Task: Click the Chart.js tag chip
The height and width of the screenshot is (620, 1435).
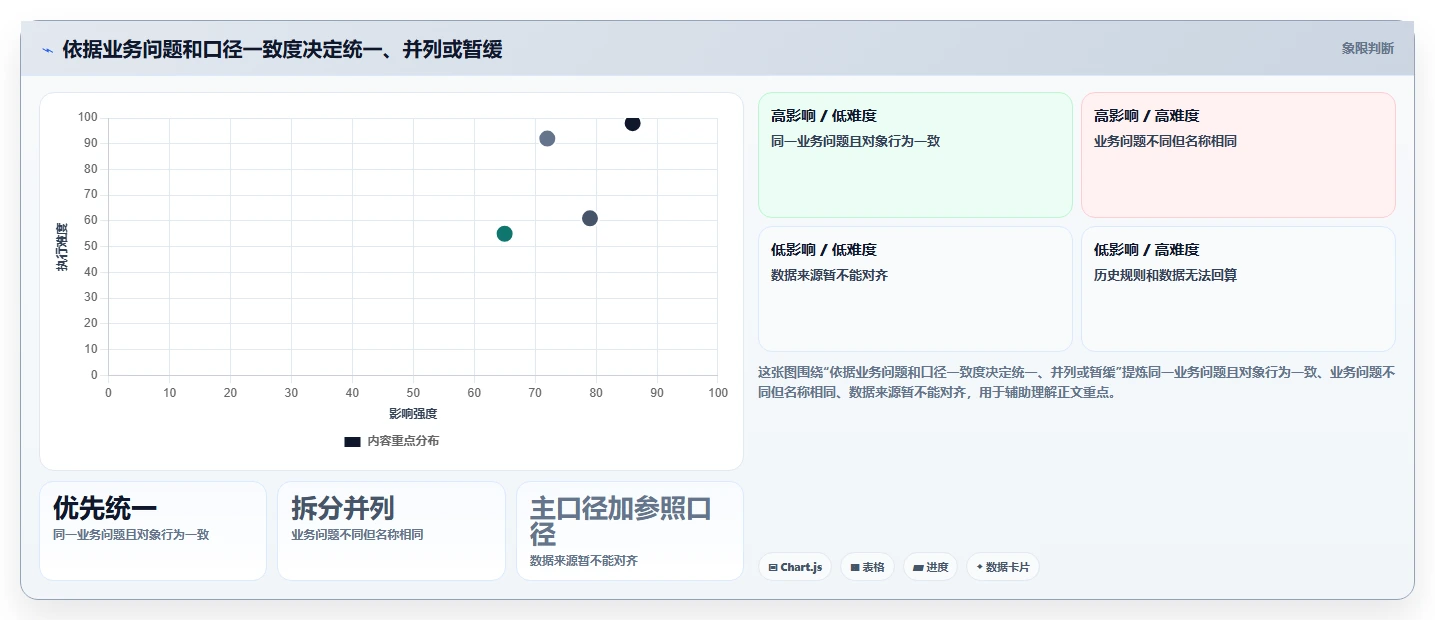Action: (x=795, y=567)
